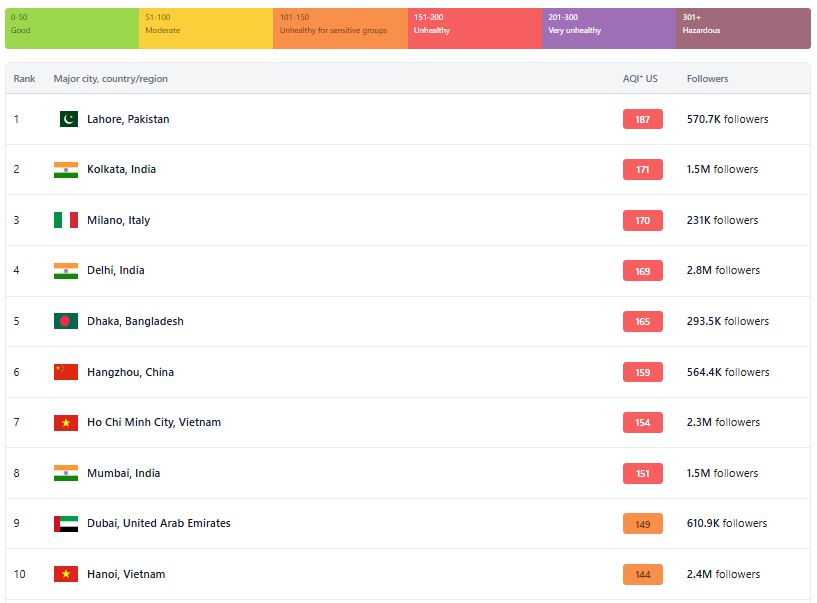
Task: Click the China flag icon beside Hangzhou
Action: (x=66, y=372)
